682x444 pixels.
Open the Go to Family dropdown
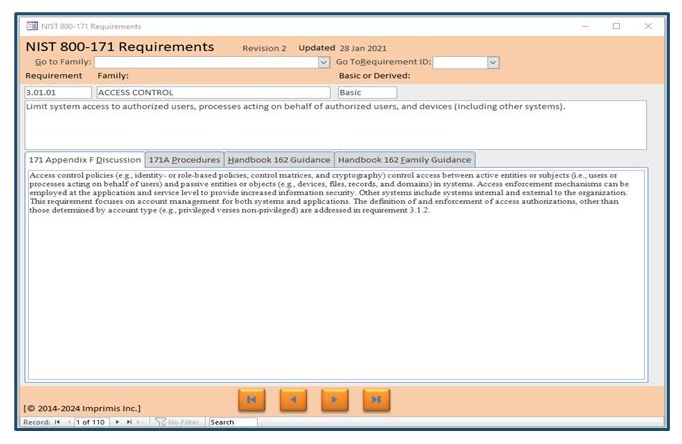pyautogui.click(x=323, y=62)
